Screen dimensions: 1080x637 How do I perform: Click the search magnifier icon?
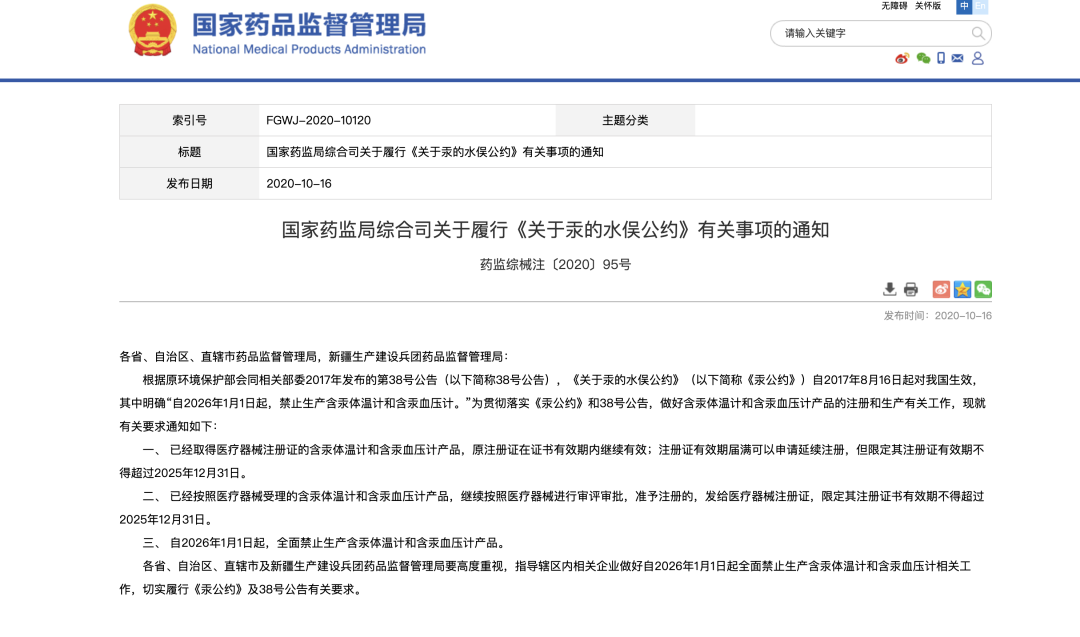[978, 33]
